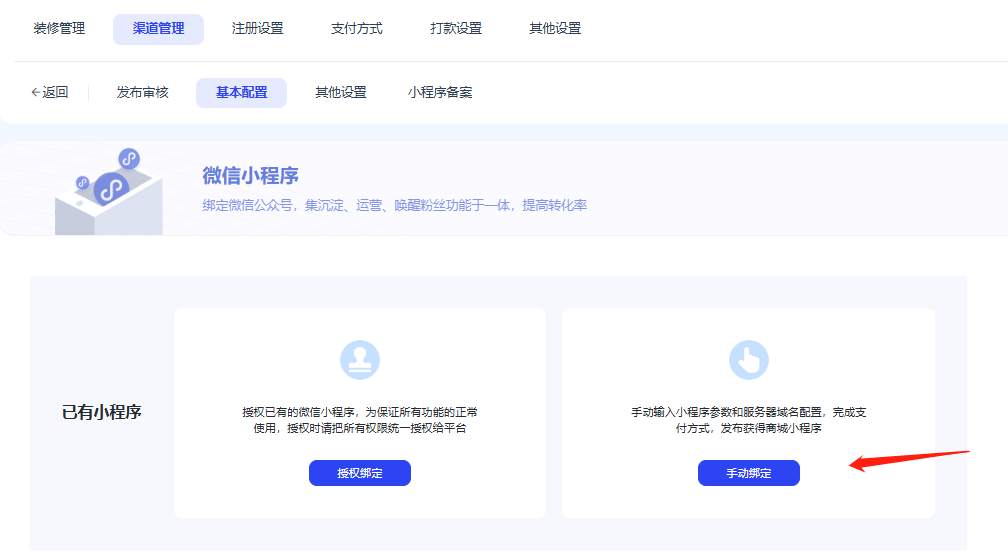Open the 支付方式 tab
The image size is (1008, 557).
356,28
